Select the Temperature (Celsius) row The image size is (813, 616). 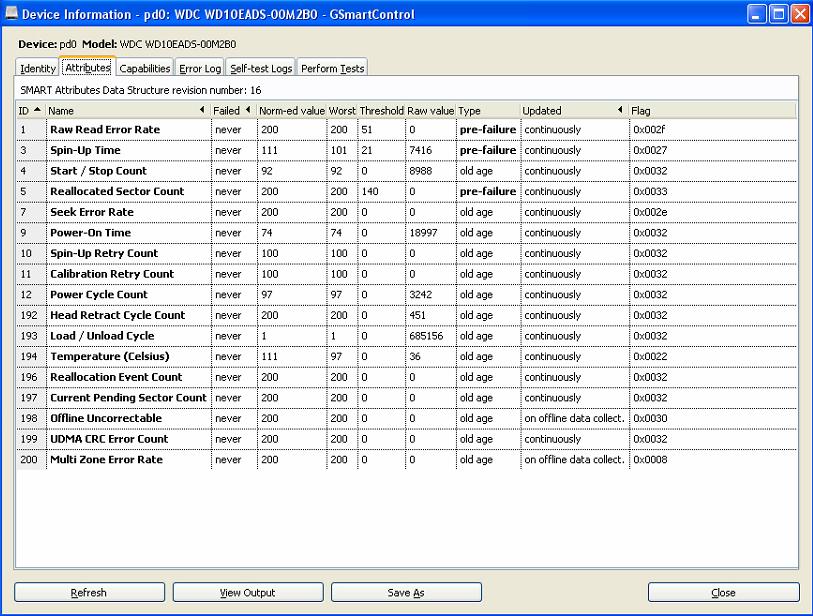point(406,357)
